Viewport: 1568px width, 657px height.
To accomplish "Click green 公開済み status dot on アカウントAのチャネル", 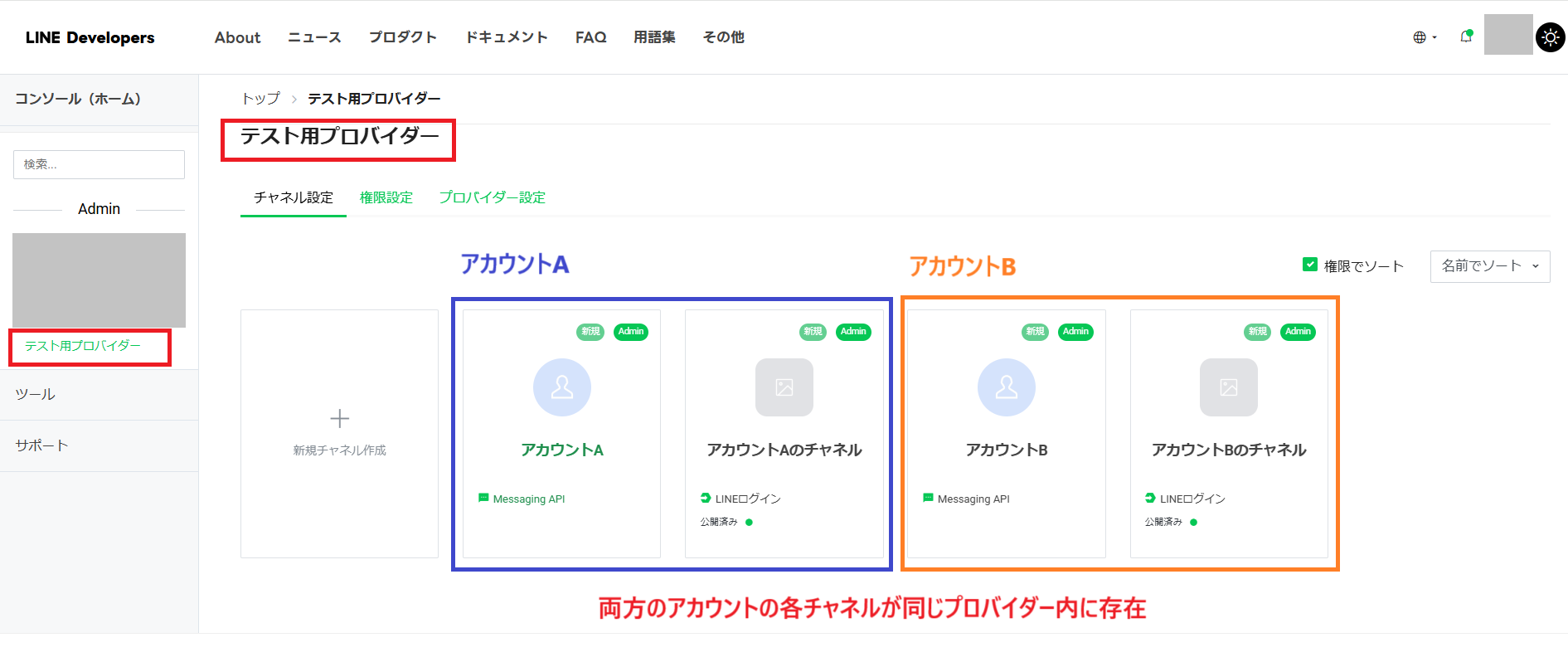I will point(749,523).
